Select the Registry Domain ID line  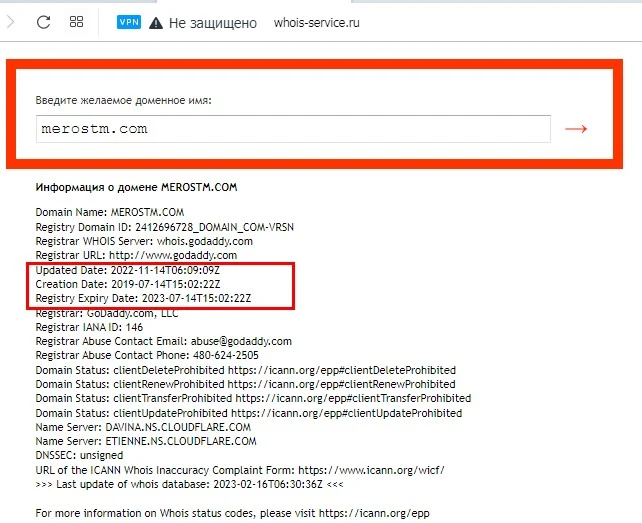point(165,227)
